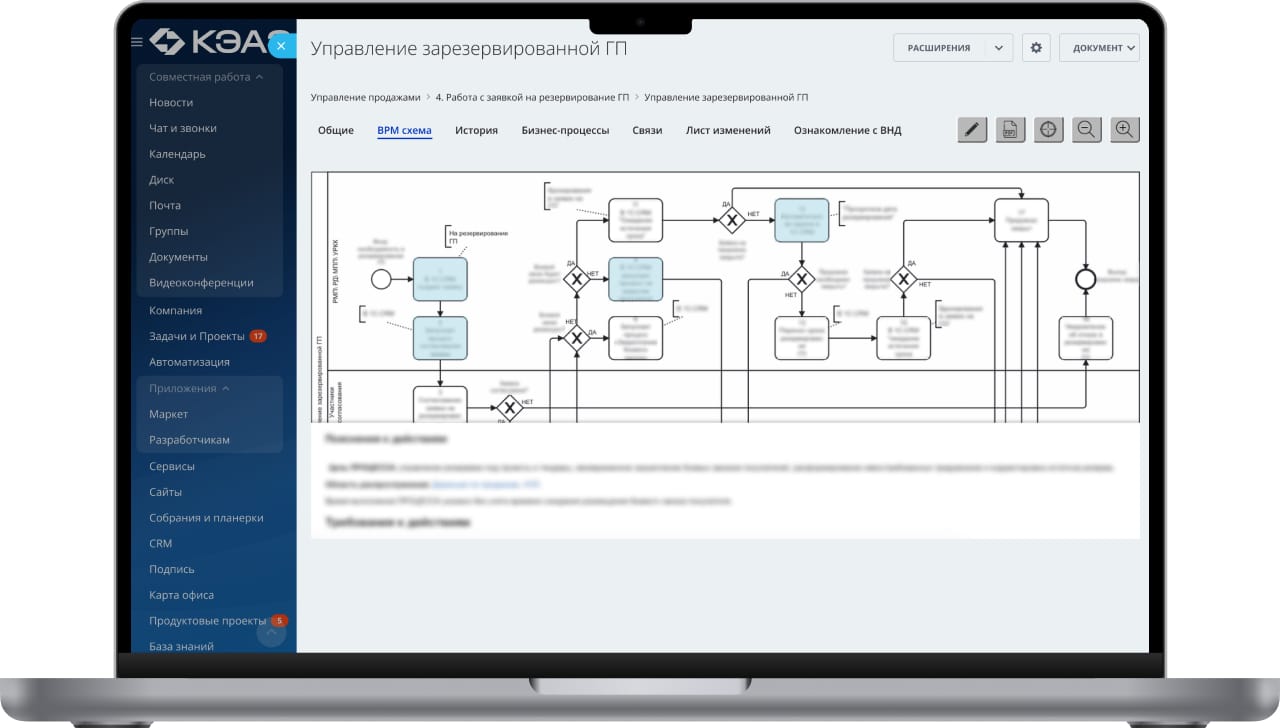Viewport: 1280px width, 728px height.
Task: Click the start event circle in the diagram
Action: pos(381,279)
